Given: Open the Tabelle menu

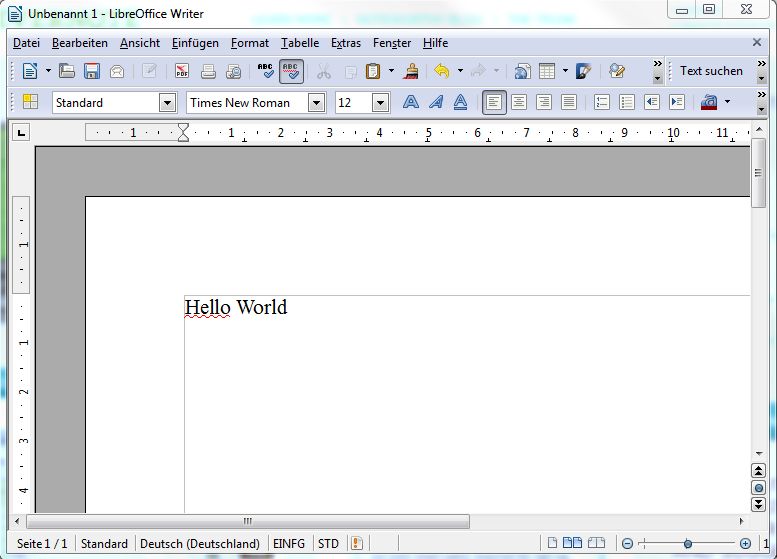Looking at the screenshot, I should pyautogui.click(x=300, y=43).
